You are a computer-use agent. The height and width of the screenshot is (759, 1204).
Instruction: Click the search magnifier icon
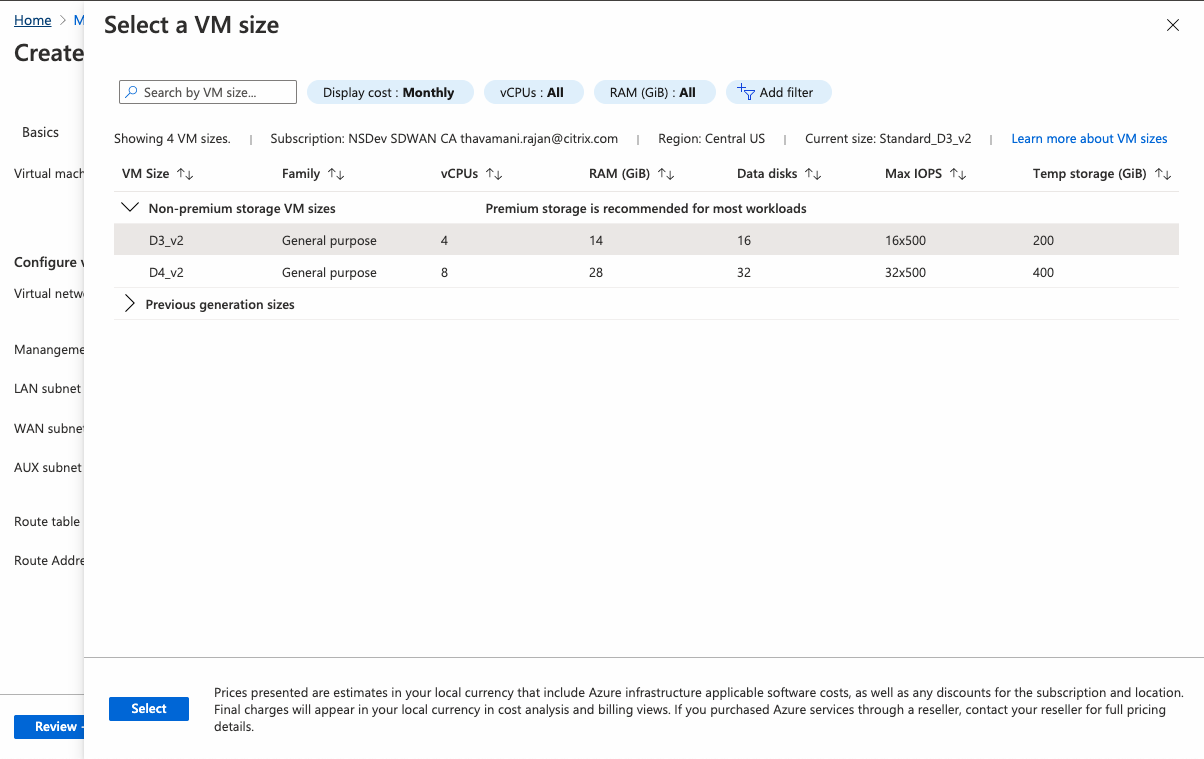pos(131,92)
